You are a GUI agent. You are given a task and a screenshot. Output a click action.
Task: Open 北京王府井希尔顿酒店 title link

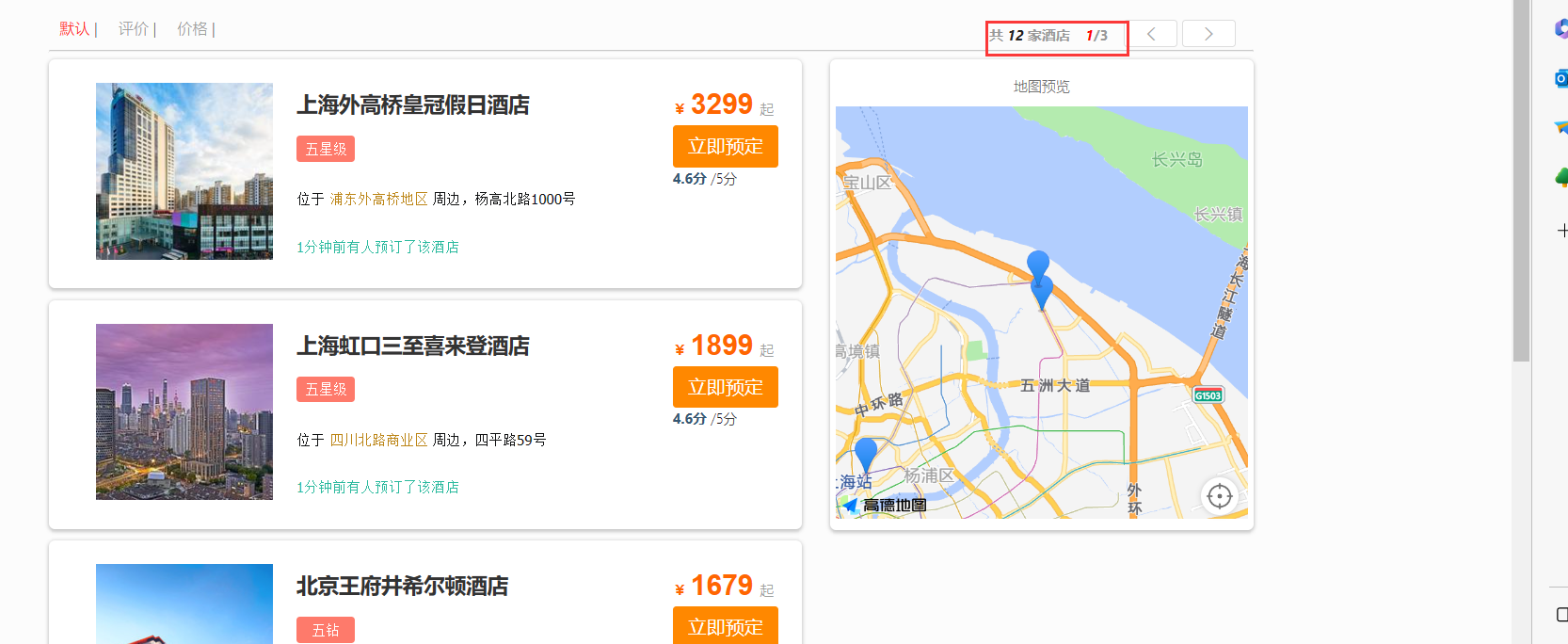point(403,587)
